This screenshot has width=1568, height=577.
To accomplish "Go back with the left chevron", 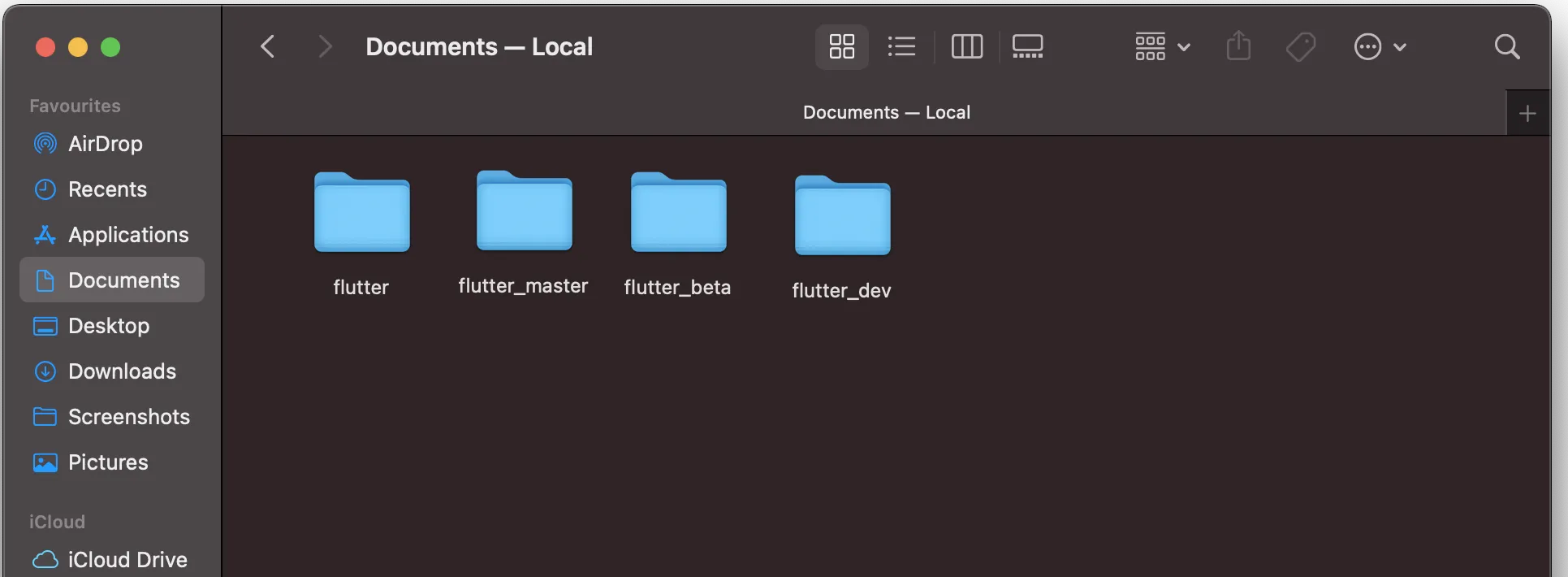I will tap(268, 46).
